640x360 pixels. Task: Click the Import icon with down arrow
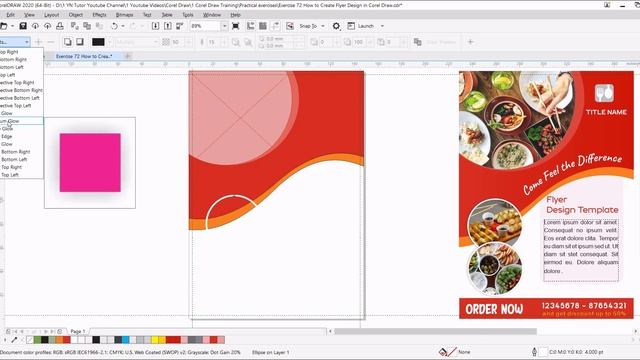pos(155,26)
